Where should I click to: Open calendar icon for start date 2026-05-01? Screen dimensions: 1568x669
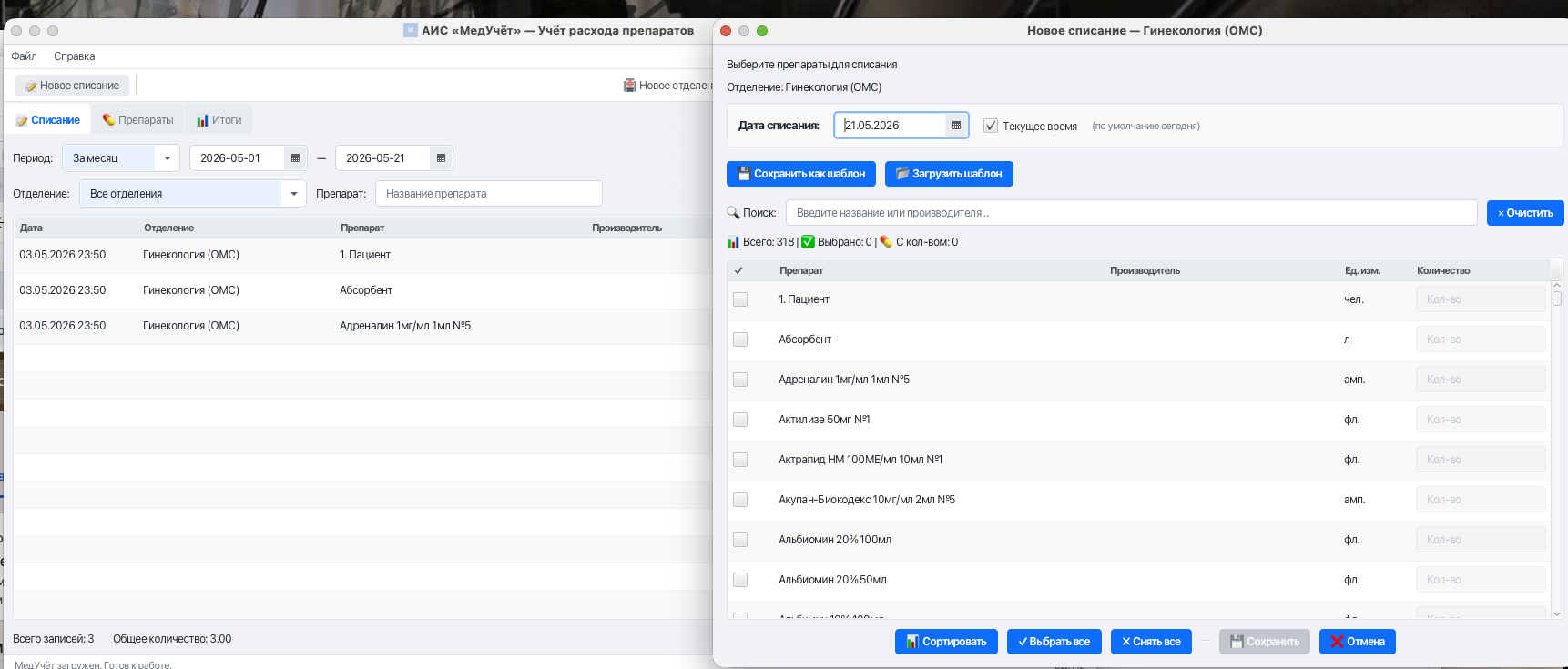(295, 158)
